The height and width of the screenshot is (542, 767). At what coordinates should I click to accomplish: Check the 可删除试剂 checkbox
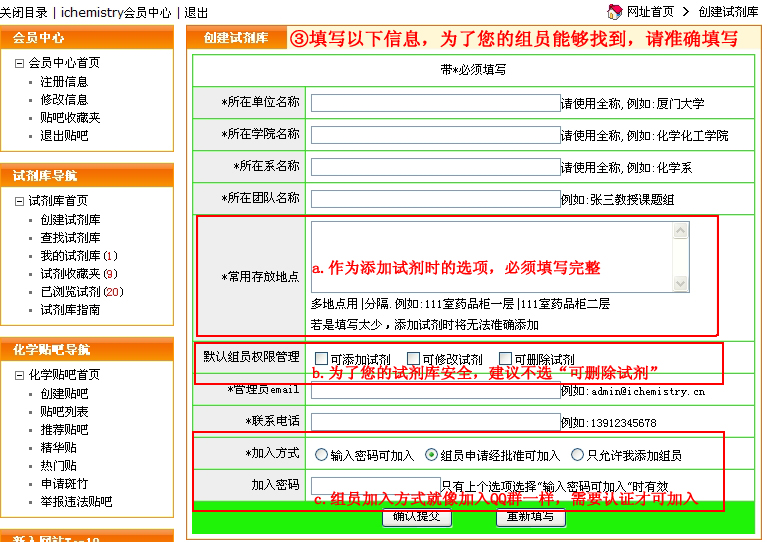505,359
